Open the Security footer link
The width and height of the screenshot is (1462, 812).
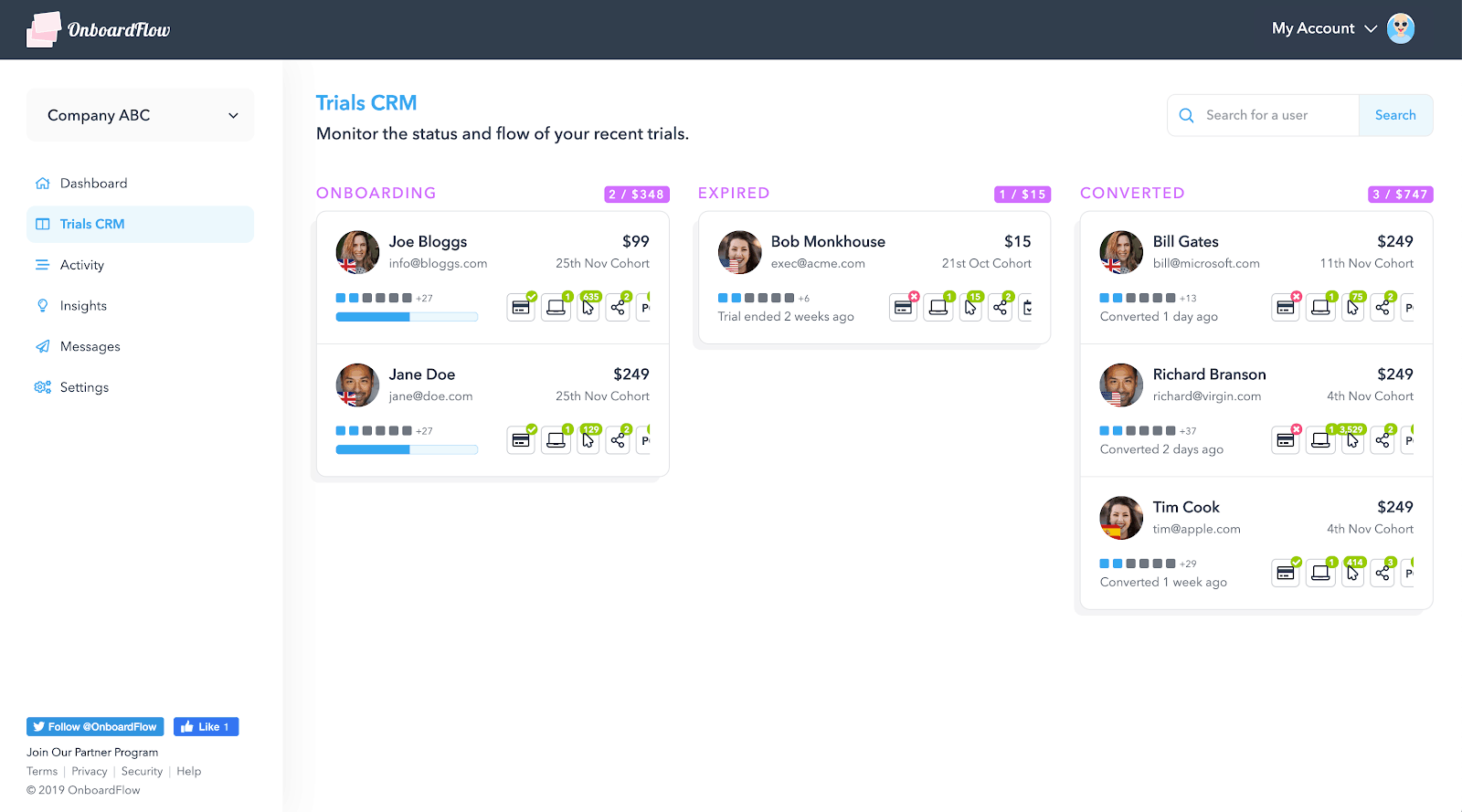(x=142, y=772)
